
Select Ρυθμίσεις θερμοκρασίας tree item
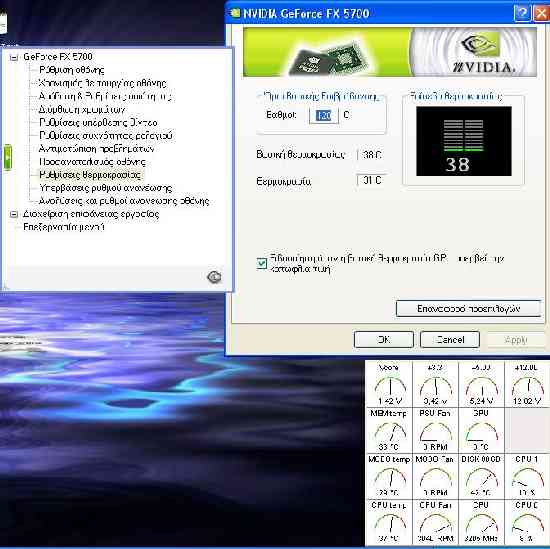pos(90,175)
